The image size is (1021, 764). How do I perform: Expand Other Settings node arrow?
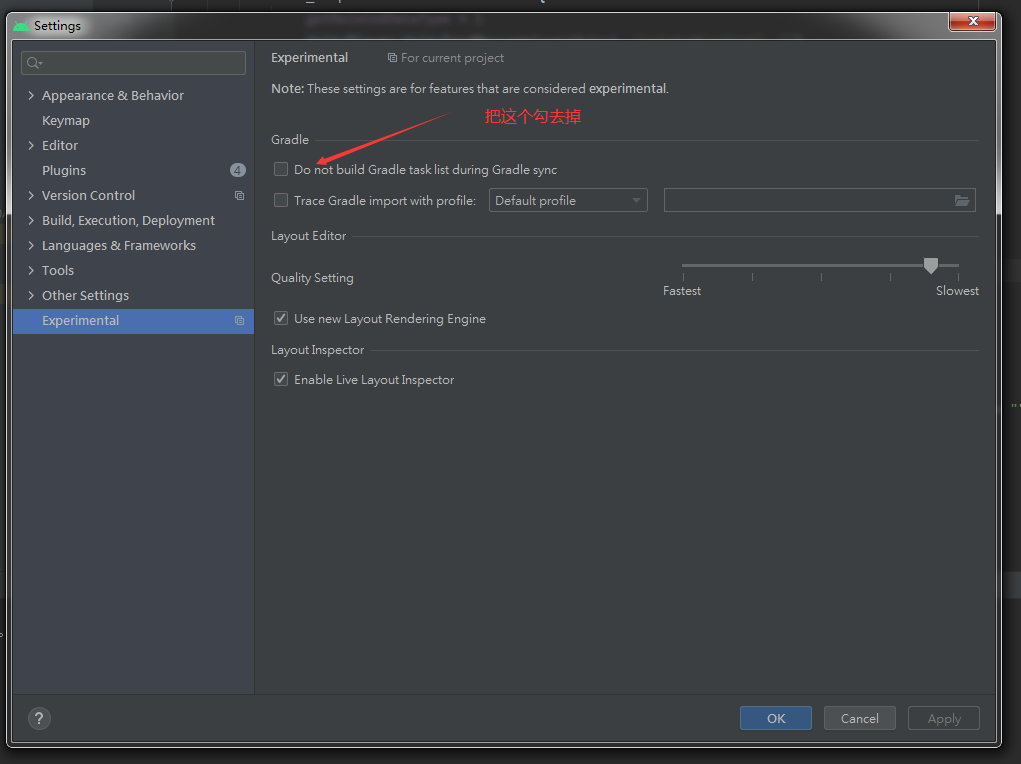31,295
